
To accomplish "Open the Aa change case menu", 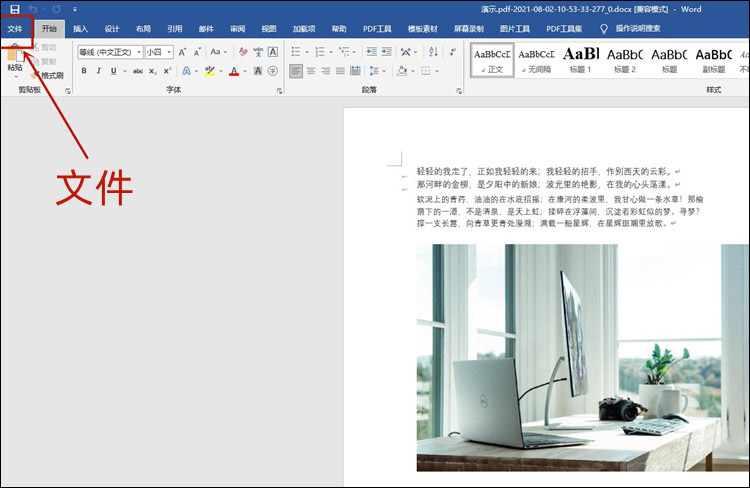I will click(219, 52).
